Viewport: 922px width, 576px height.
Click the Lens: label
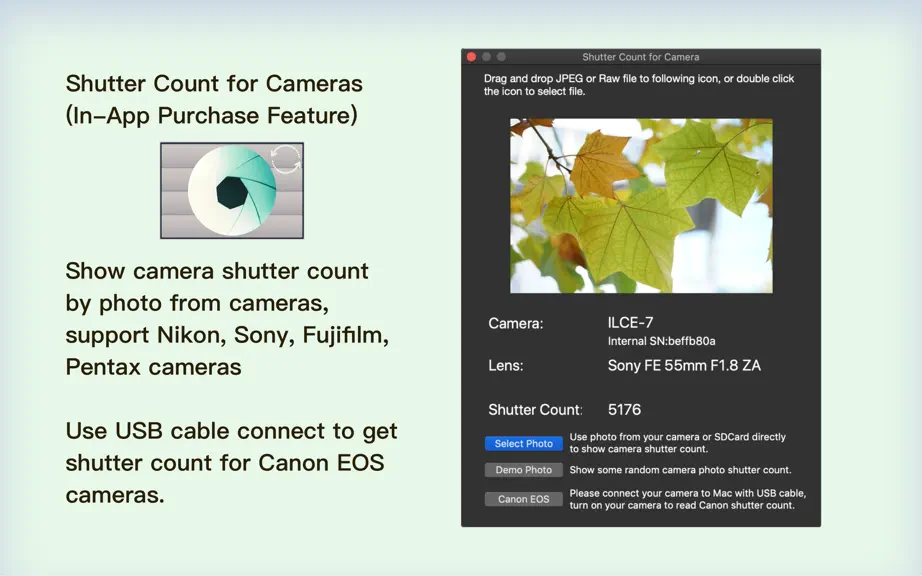coord(506,366)
